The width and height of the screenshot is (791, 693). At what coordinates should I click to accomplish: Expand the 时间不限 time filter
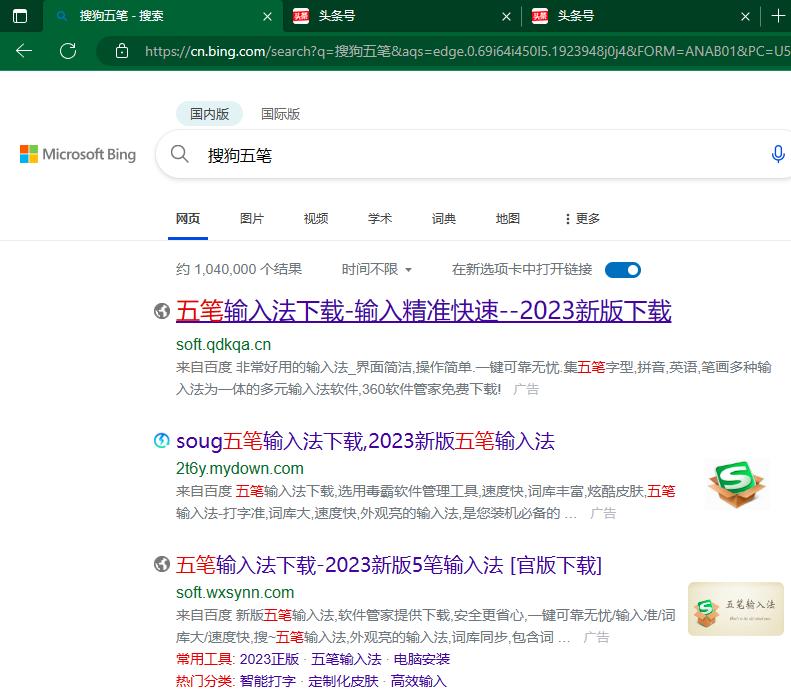click(376, 269)
